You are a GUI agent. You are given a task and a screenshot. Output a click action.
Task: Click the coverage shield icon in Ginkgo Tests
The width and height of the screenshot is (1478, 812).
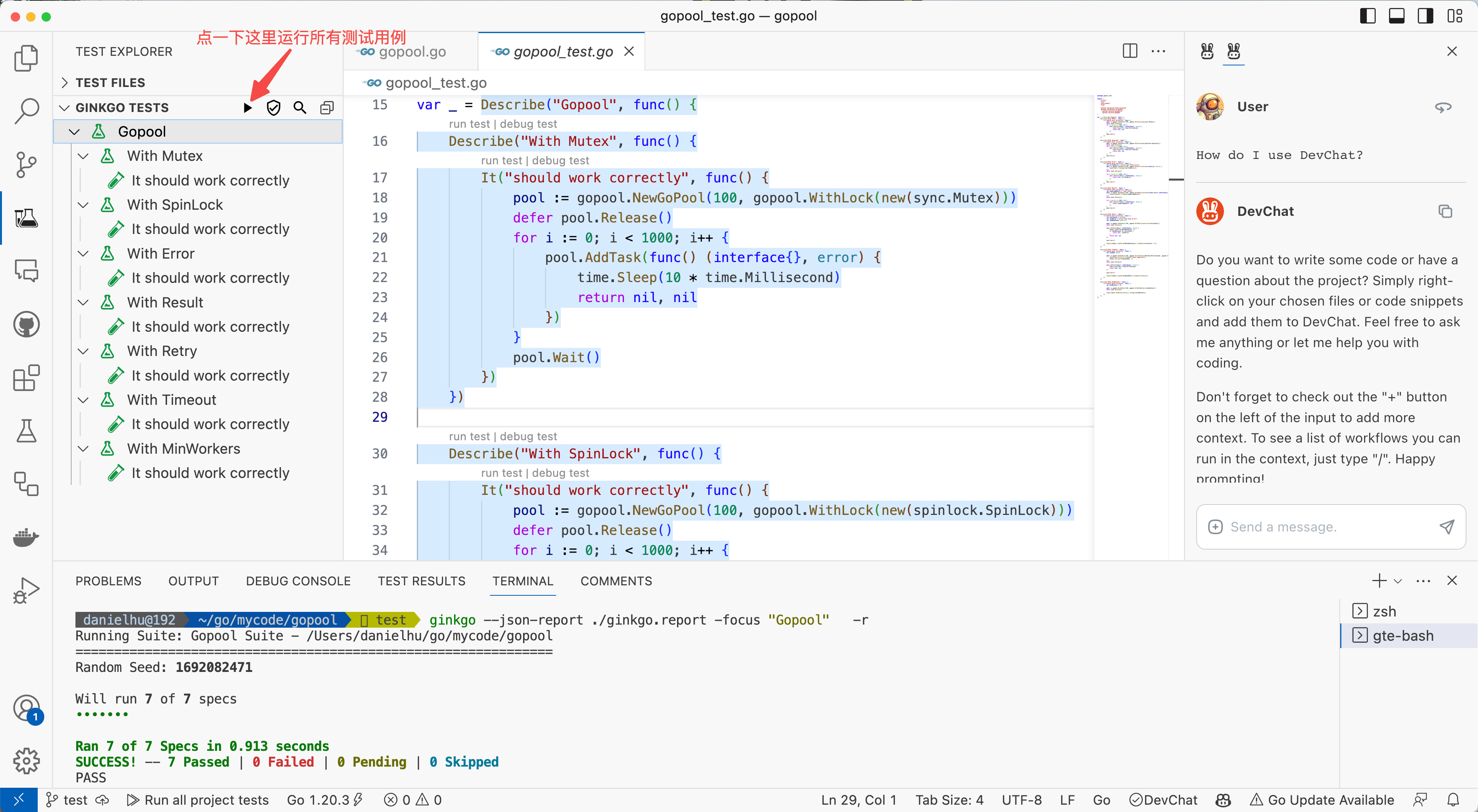(x=274, y=108)
